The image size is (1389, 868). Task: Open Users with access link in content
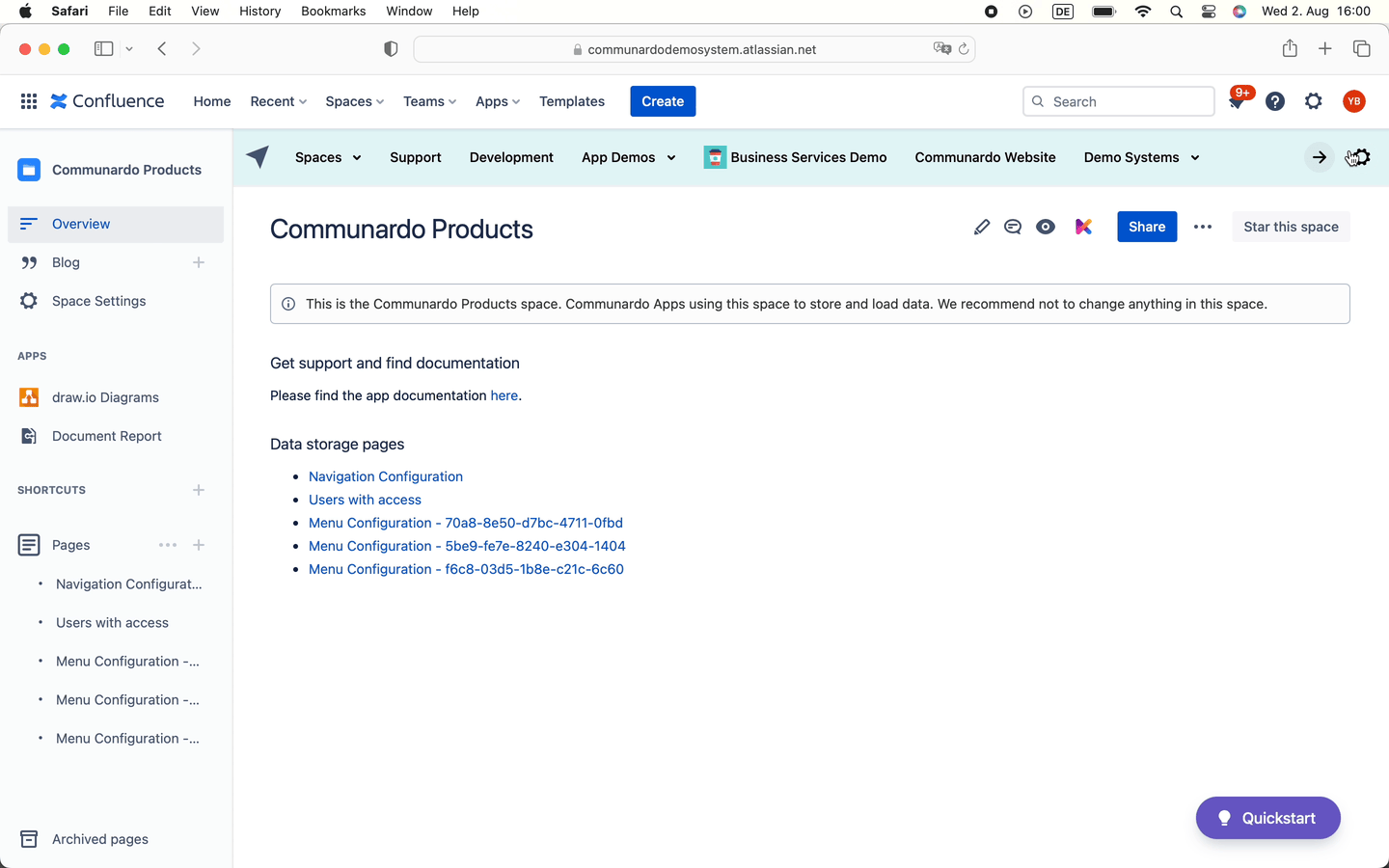tap(365, 500)
